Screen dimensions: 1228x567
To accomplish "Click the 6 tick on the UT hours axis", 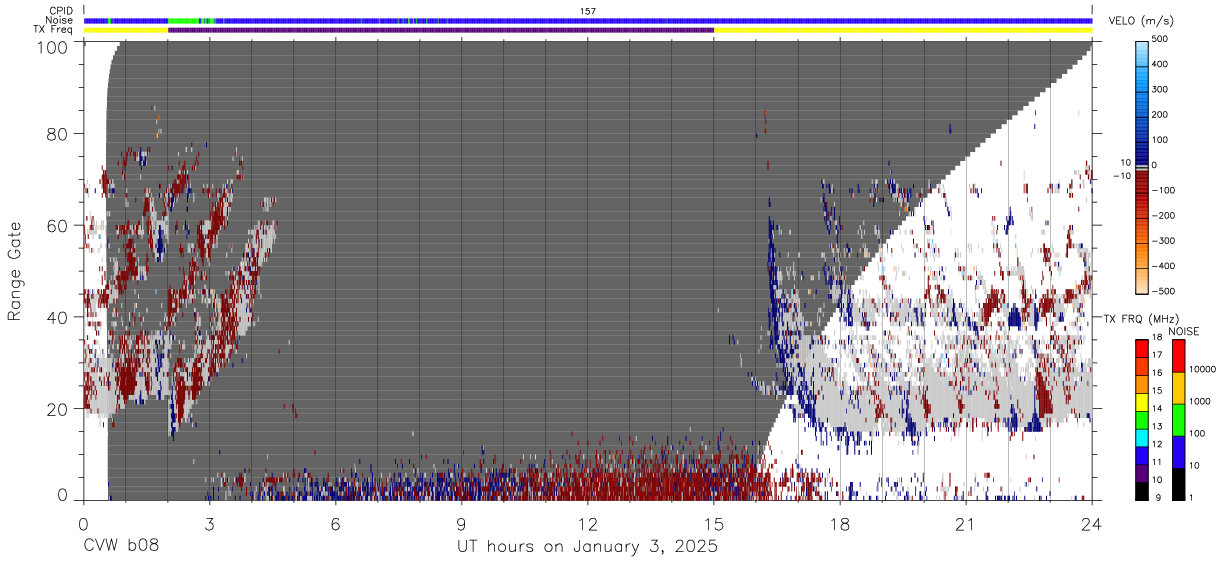I will tap(336, 523).
